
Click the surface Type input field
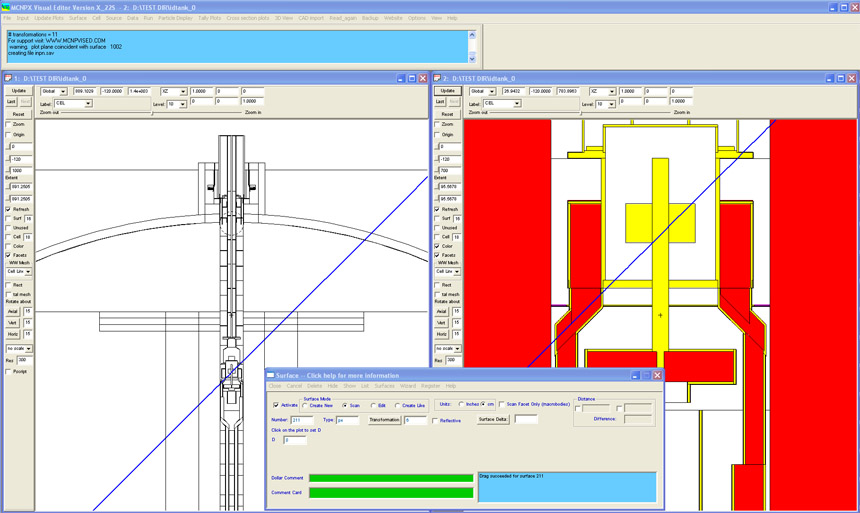coord(347,420)
